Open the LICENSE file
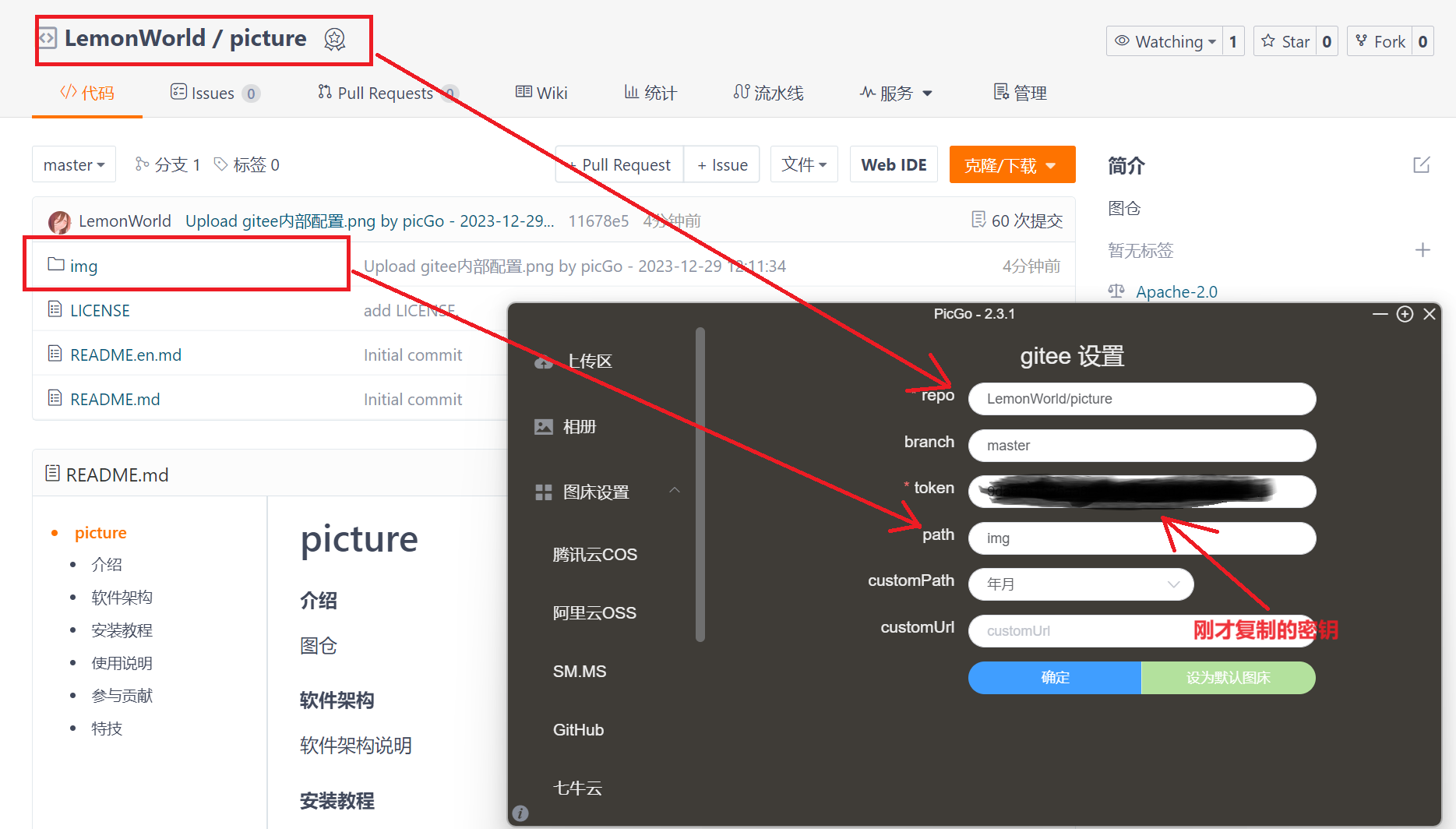 click(x=100, y=310)
